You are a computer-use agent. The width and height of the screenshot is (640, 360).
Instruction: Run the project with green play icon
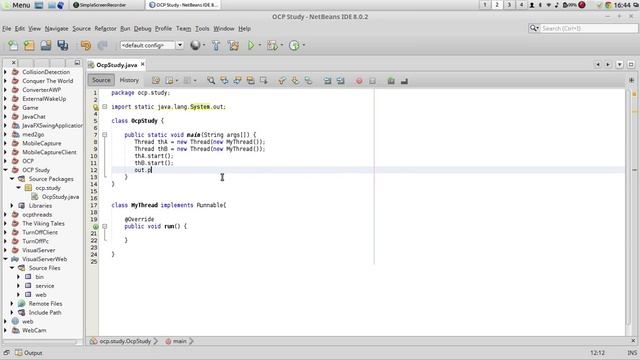click(x=251, y=45)
